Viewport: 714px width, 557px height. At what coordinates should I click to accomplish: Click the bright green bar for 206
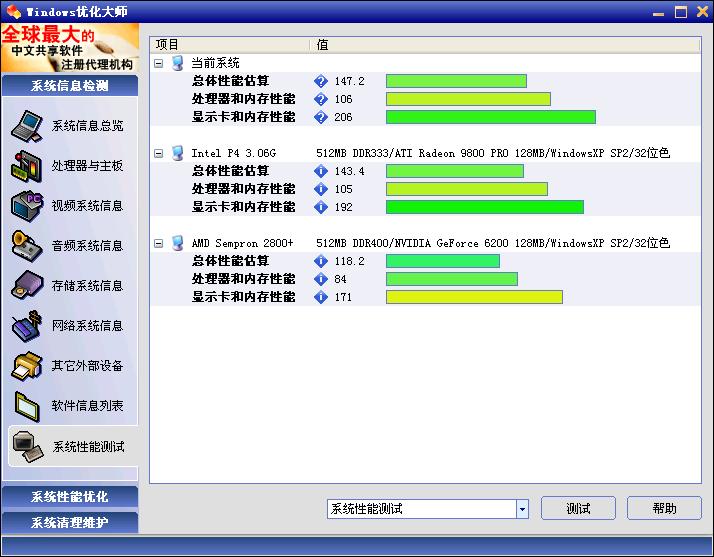tap(491, 117)
